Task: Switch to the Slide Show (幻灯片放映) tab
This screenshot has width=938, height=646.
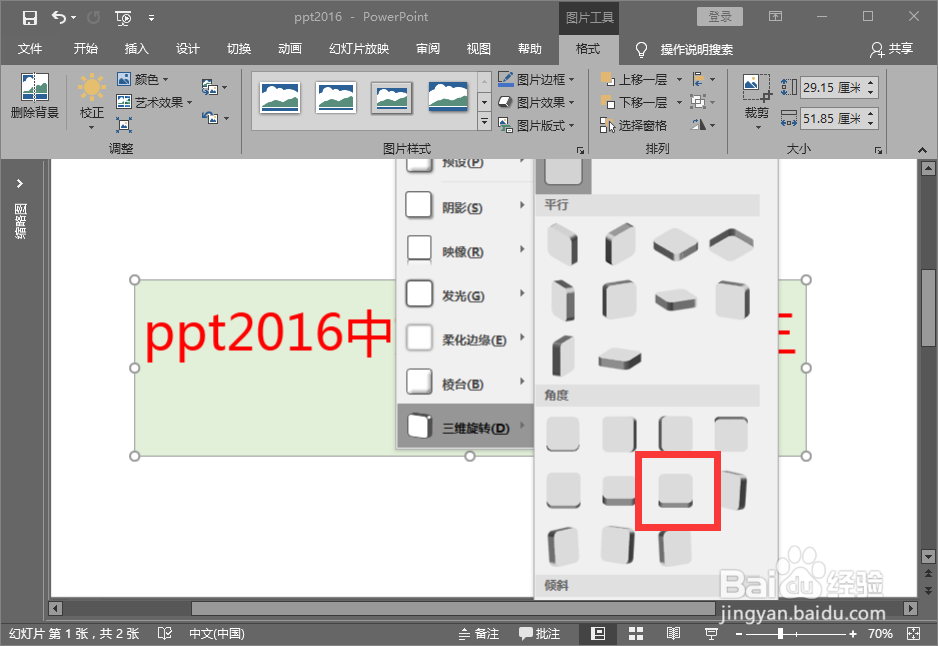Action: click(359, 49)
